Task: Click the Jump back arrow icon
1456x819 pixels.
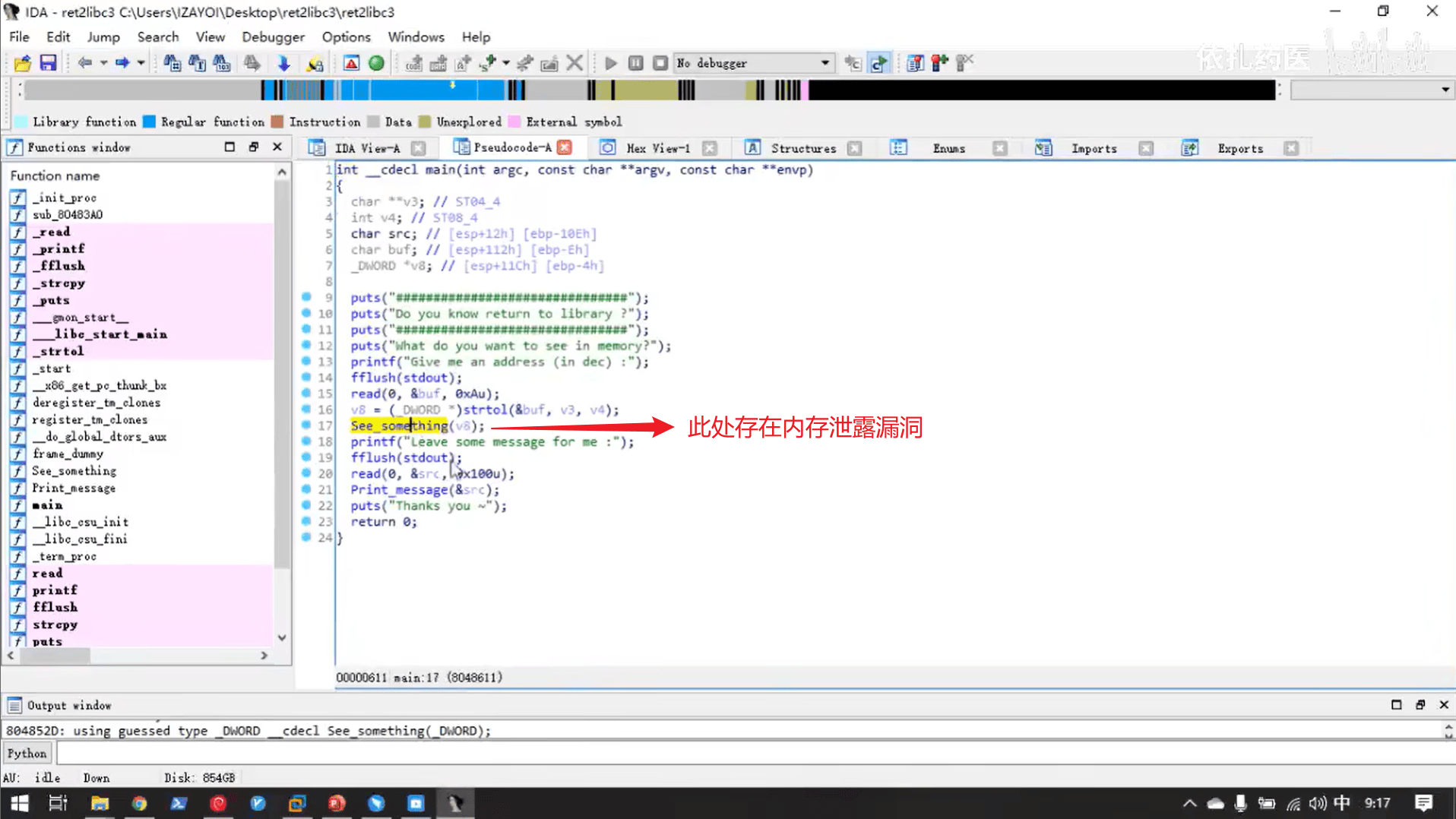Action: (x=84, y=63)
